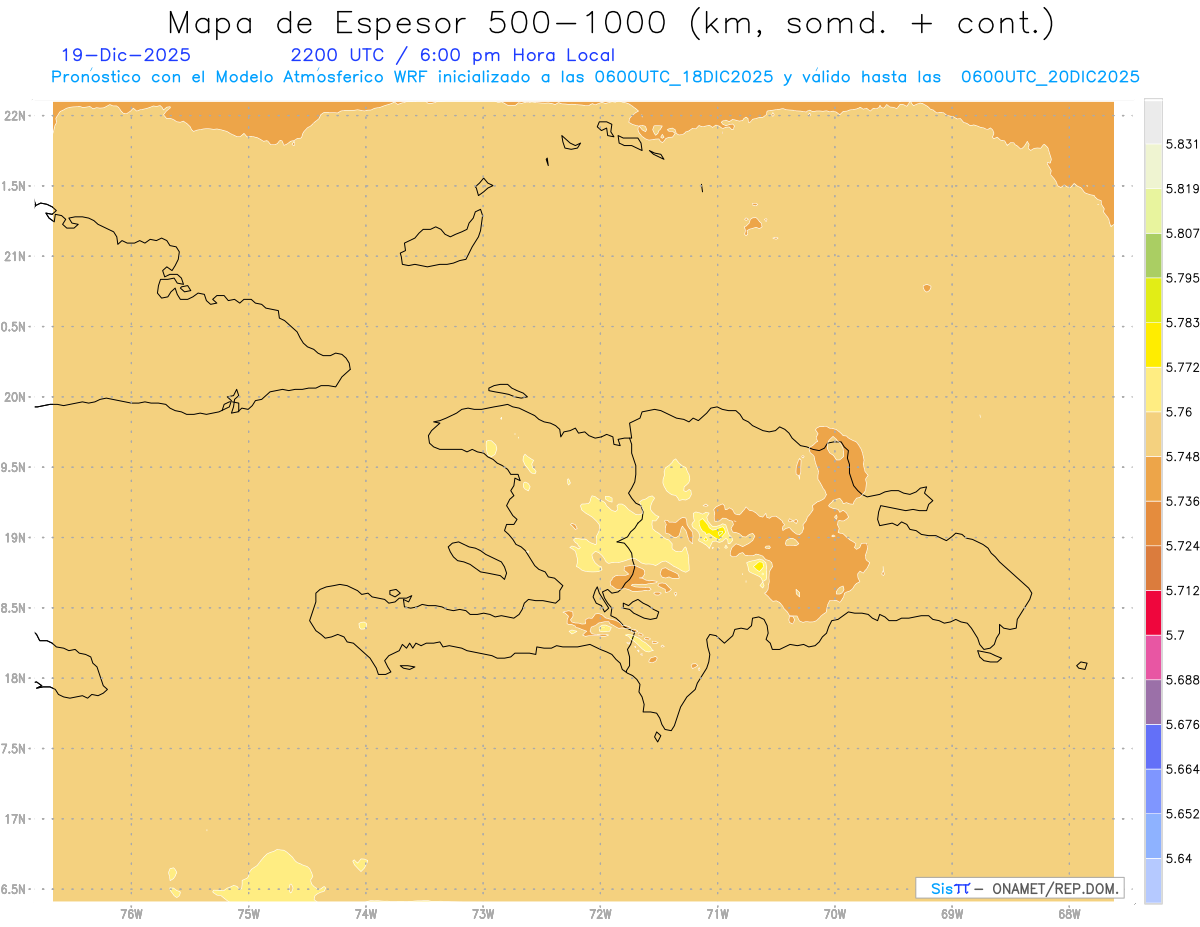Click the 21N latitude label
Image resolution: width=1200 pixels, height=927 pixels.
[x=16, y=256]
